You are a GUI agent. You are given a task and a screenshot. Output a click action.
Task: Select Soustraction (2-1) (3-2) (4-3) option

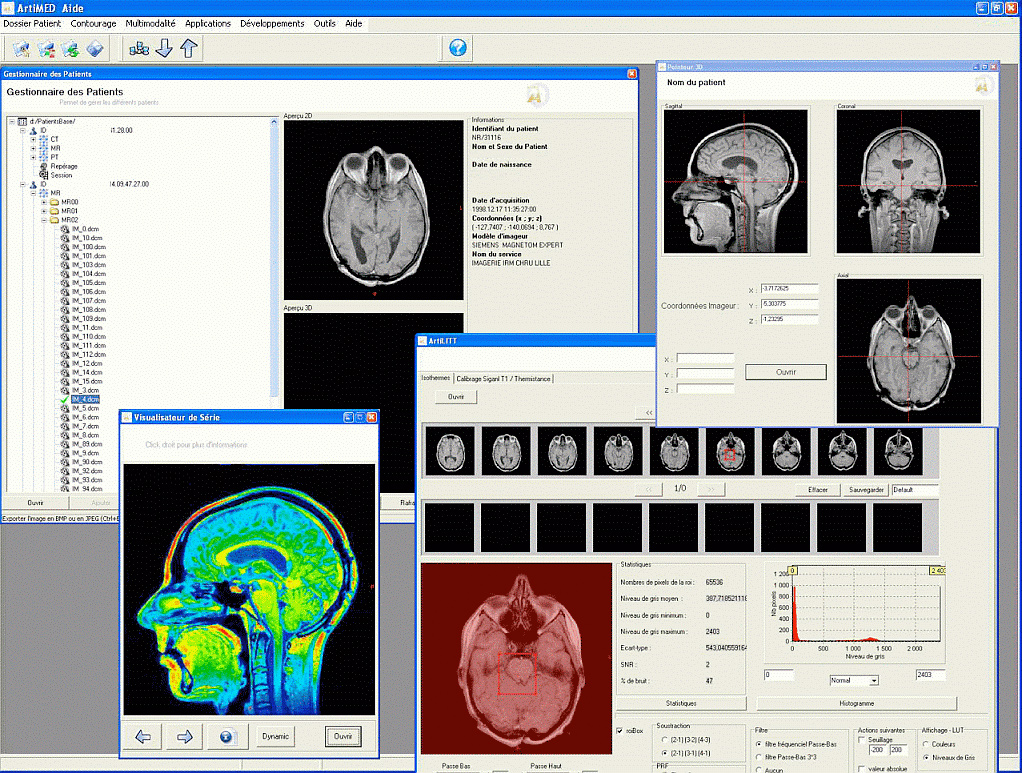(x=664, y=740)
